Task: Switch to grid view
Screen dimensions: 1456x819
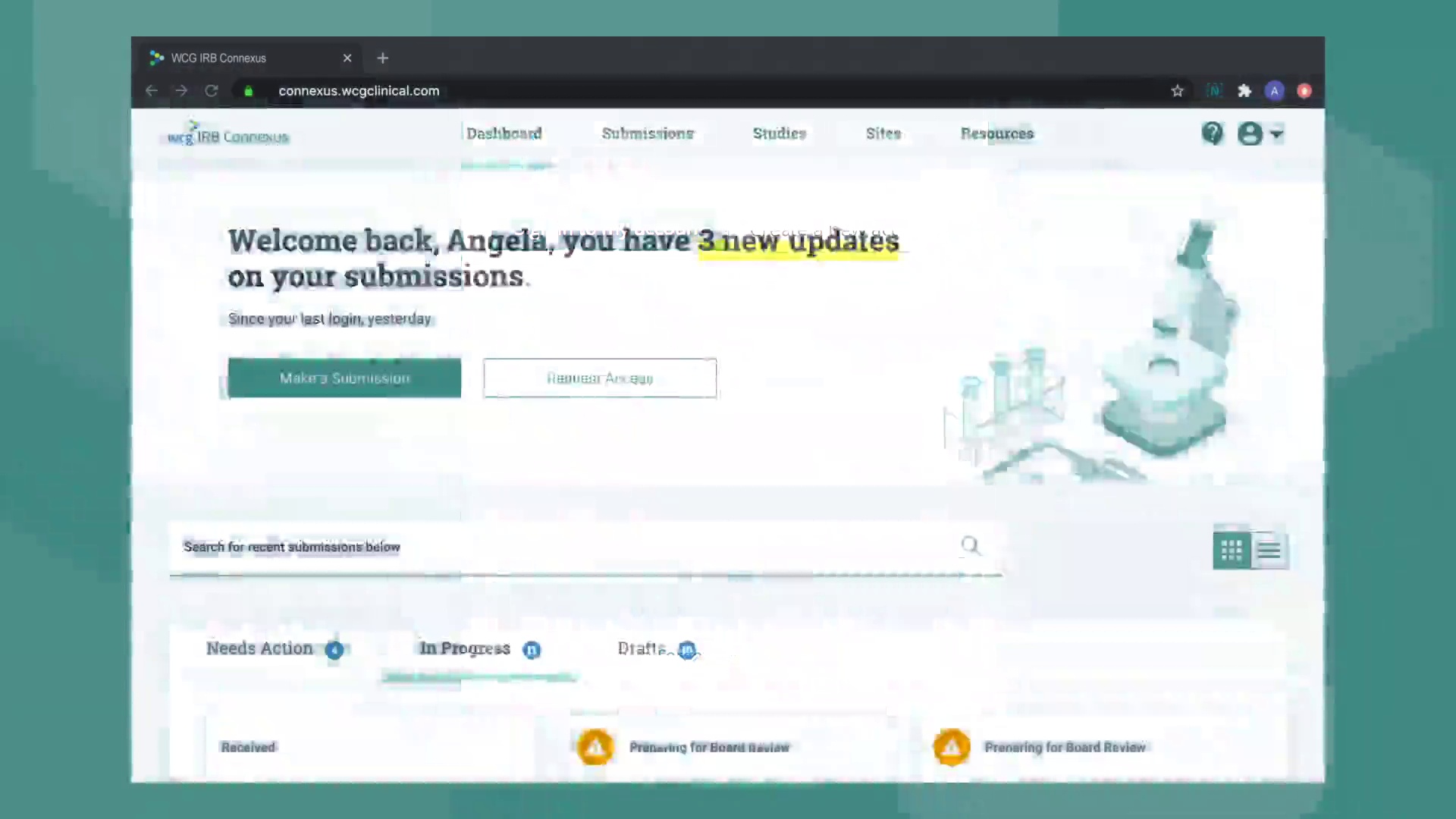Action: coord(1232,550)
